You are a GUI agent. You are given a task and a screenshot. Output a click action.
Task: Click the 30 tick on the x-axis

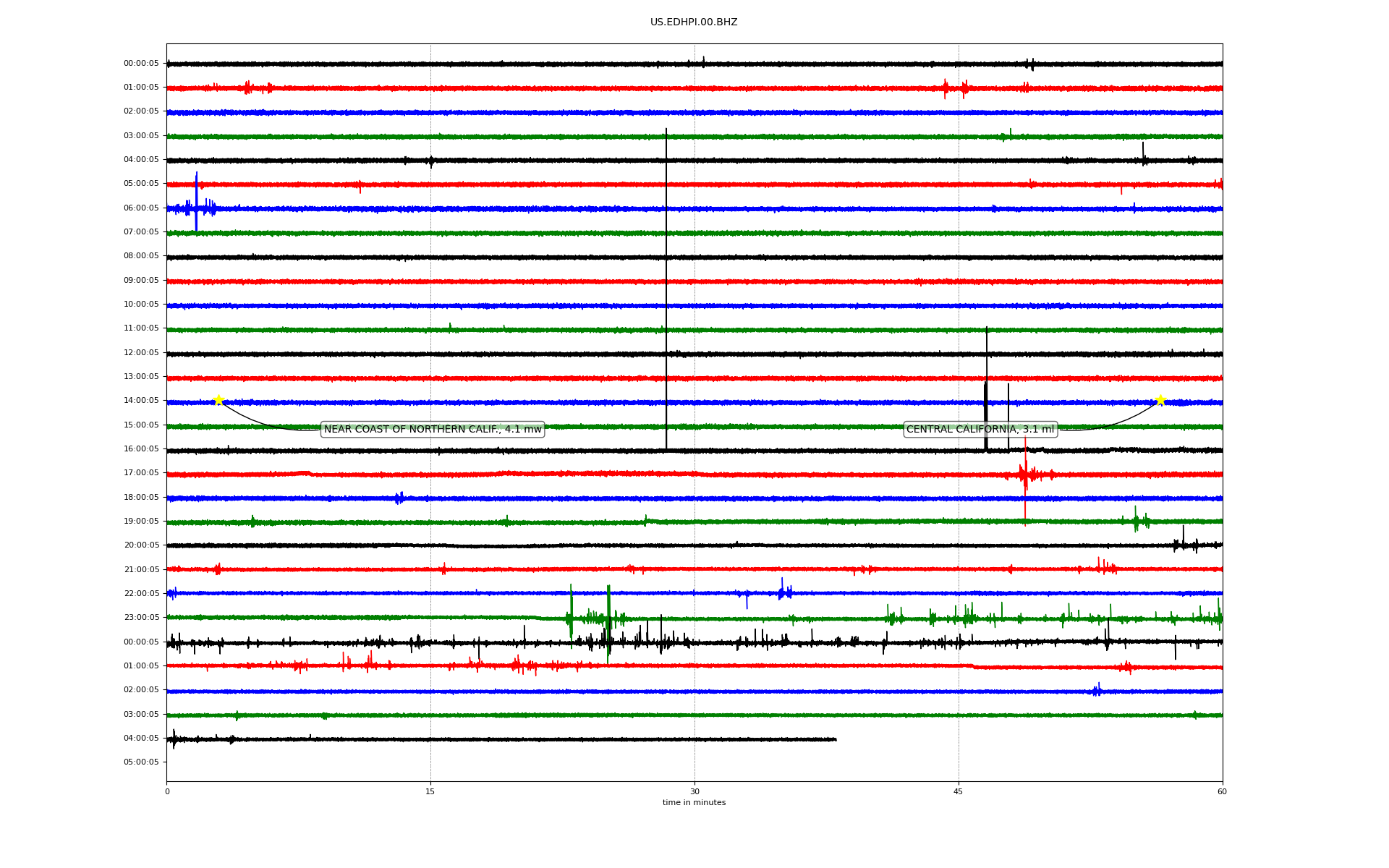pyautogui.click(x=694, y=791)
